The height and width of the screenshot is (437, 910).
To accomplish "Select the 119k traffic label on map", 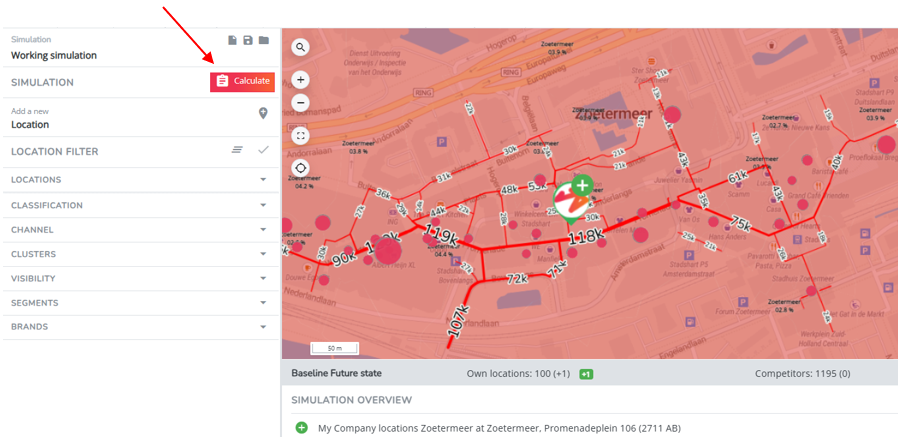I will (442, 235).
